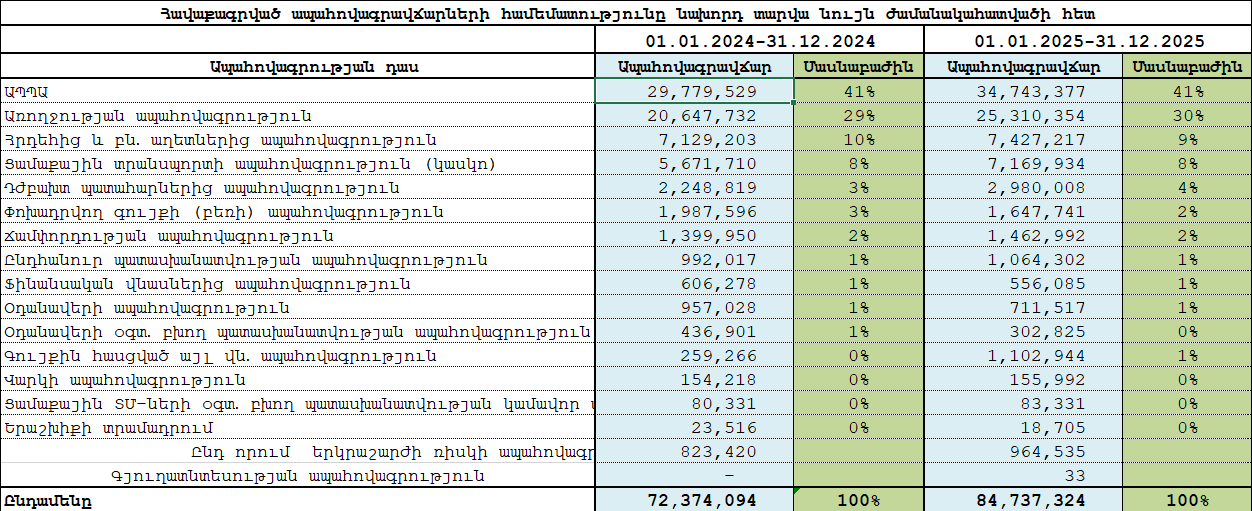Click the Վարկի ապահովագրություն row label
This screenshot has width=1252, height=511.
point(125,380)
